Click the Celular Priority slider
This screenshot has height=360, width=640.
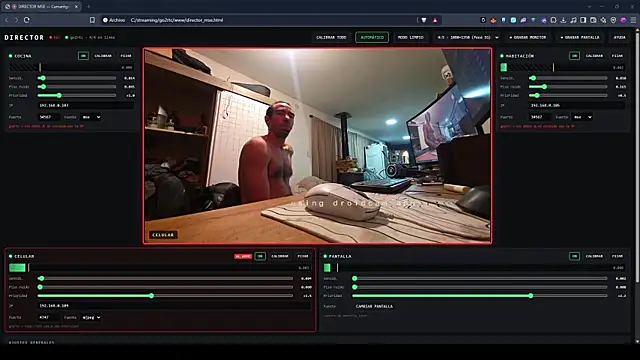tap(165, 296)
